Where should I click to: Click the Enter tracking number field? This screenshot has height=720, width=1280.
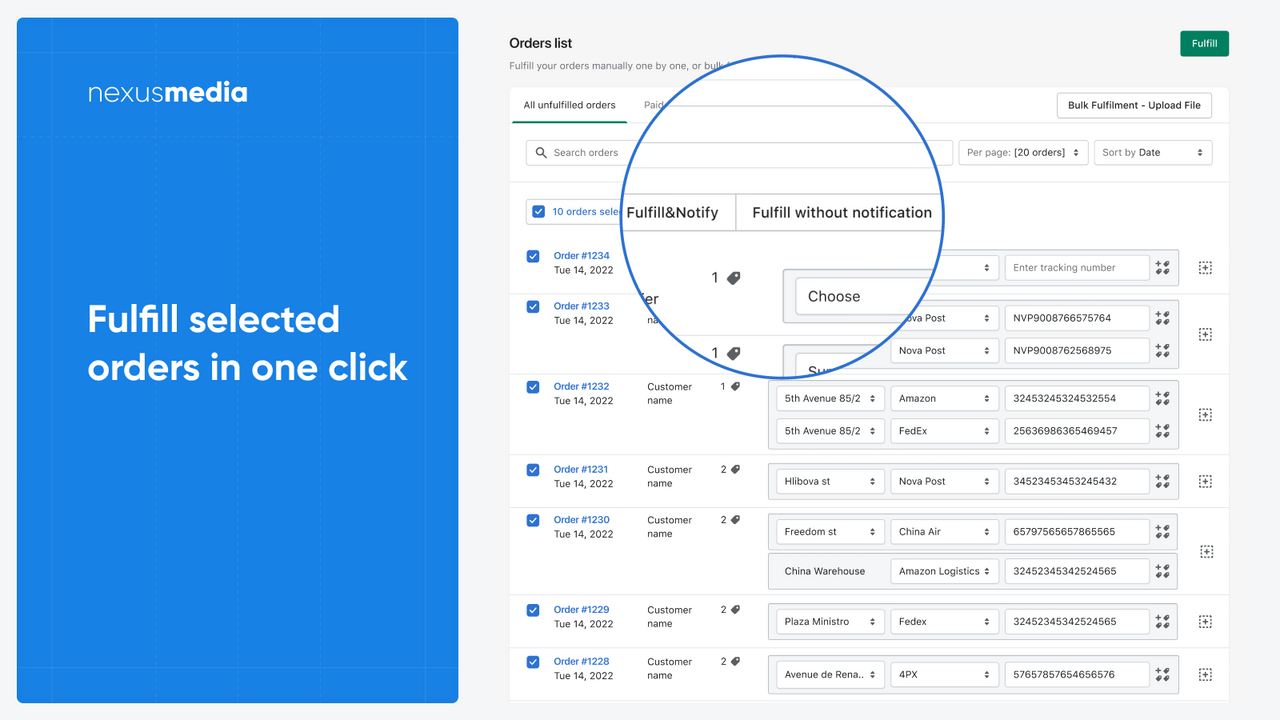1076,268
